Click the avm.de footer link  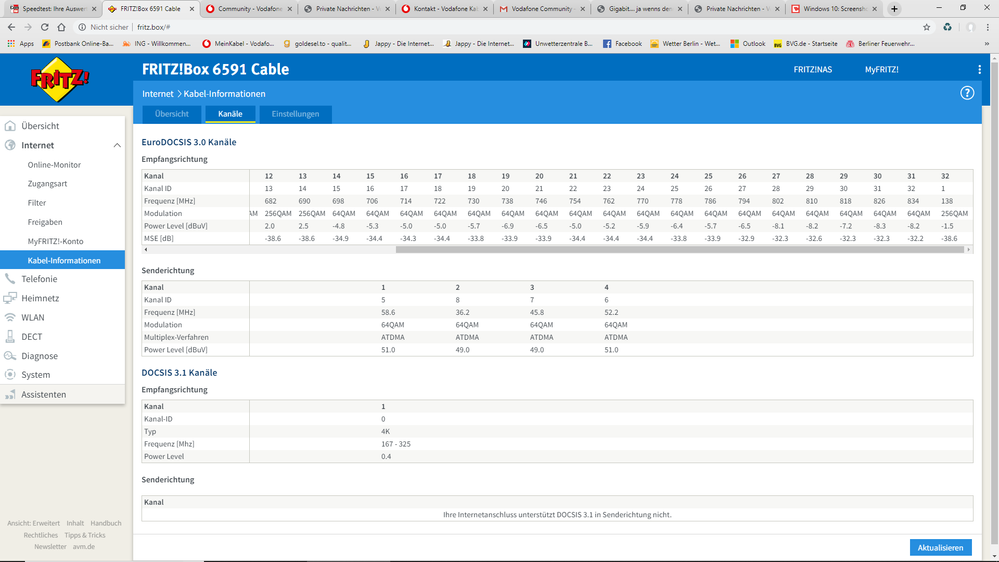(x=83, y=547)
